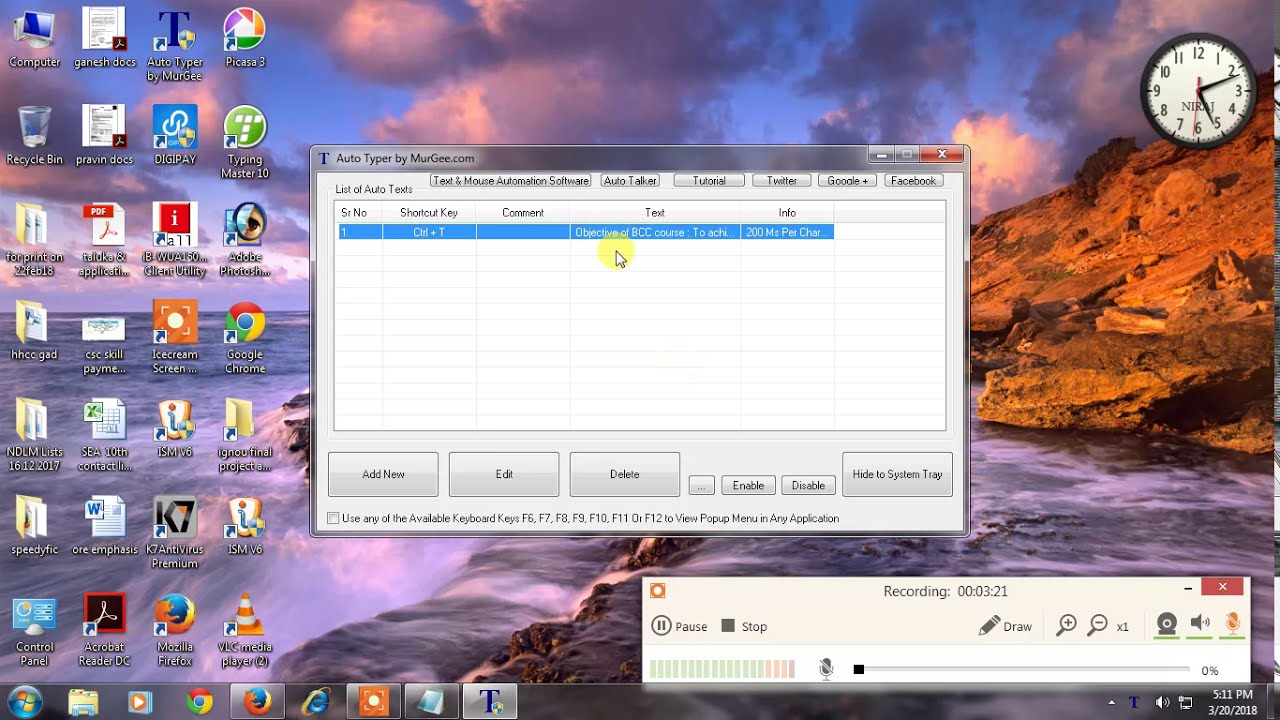Click the Twitter button
This screenshot has height=720, width=1280.
pyautogui.click(x=782, y=181)
